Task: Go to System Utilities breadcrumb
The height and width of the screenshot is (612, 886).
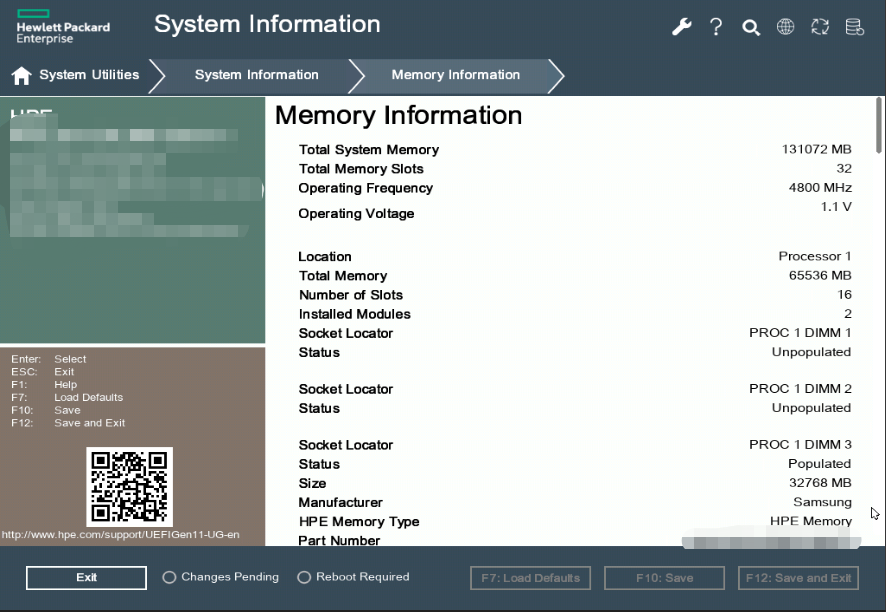Action: [88, 75]
